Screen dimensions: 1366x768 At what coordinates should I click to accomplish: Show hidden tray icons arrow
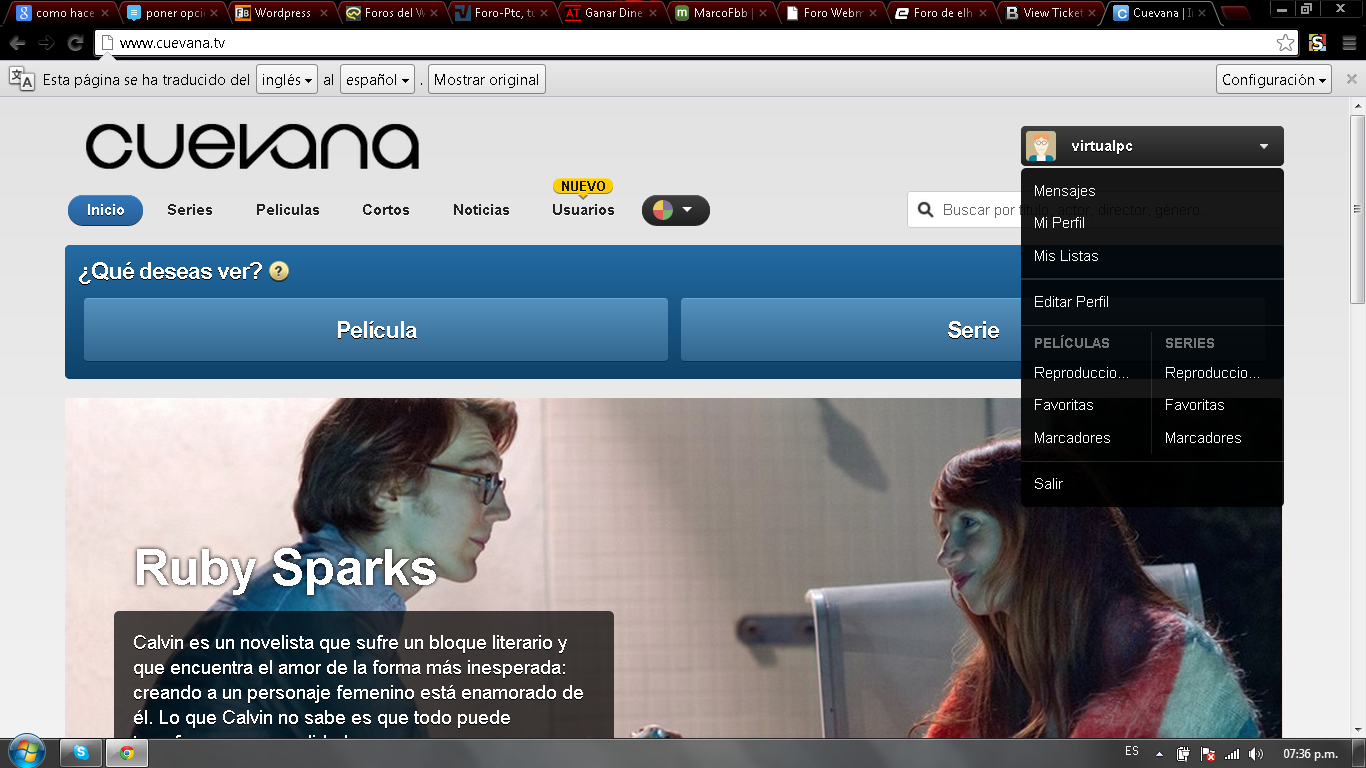click(1159, 754)
